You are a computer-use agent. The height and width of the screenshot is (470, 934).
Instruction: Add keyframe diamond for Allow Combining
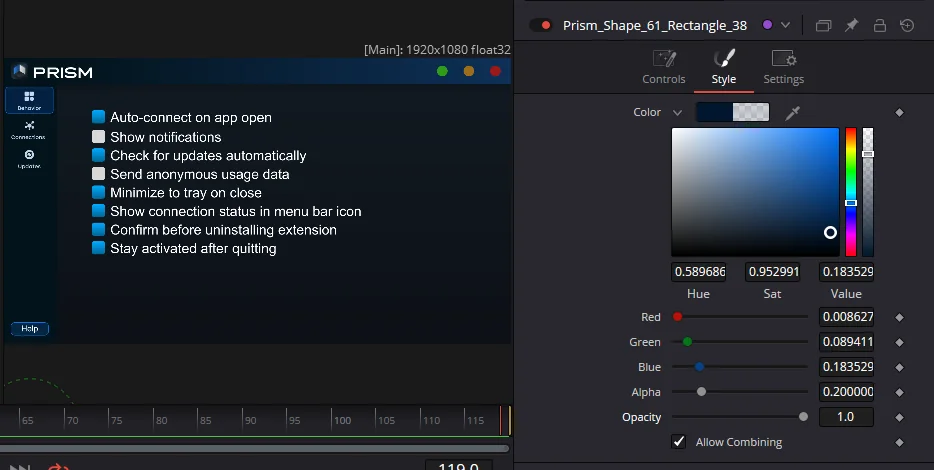click(x=899, y=443)
